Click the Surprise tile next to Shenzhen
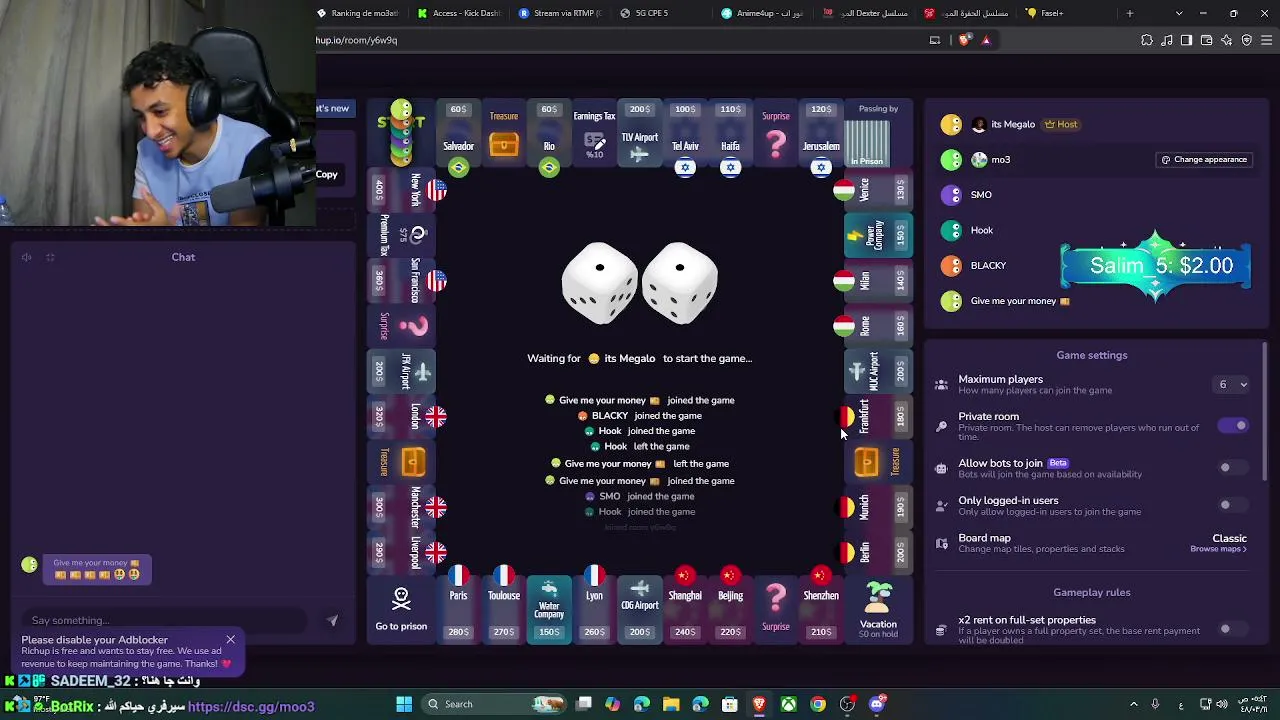1280x720 pixels. [x=776, y=609]
